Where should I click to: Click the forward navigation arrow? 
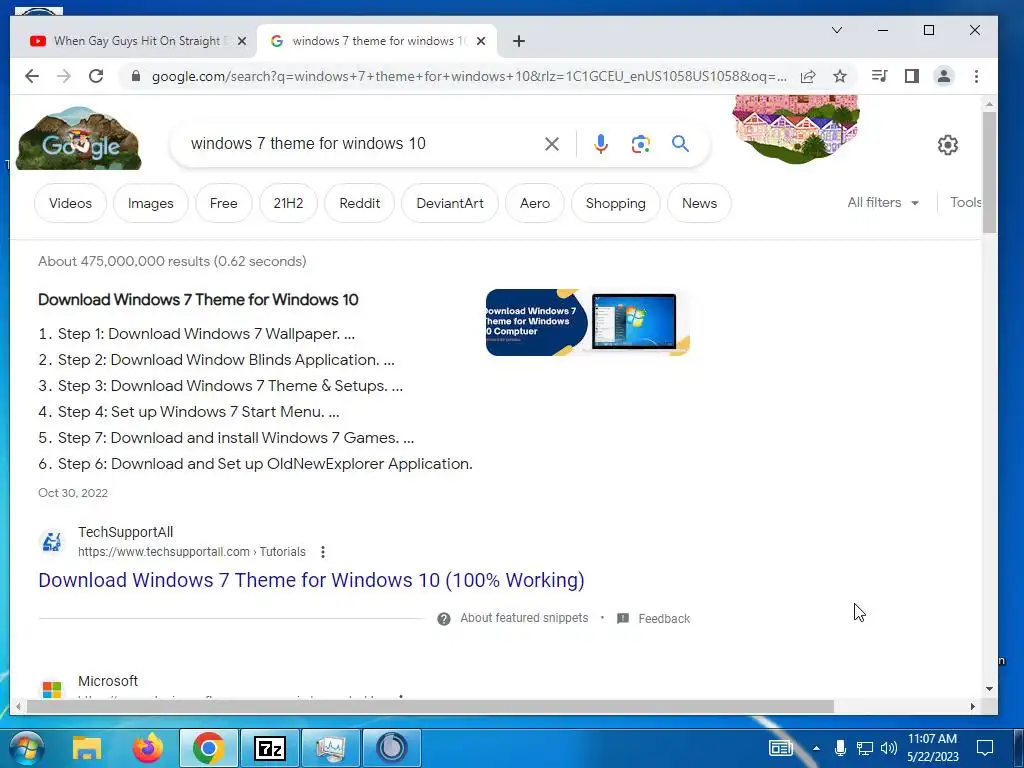[x=63, y=76]
